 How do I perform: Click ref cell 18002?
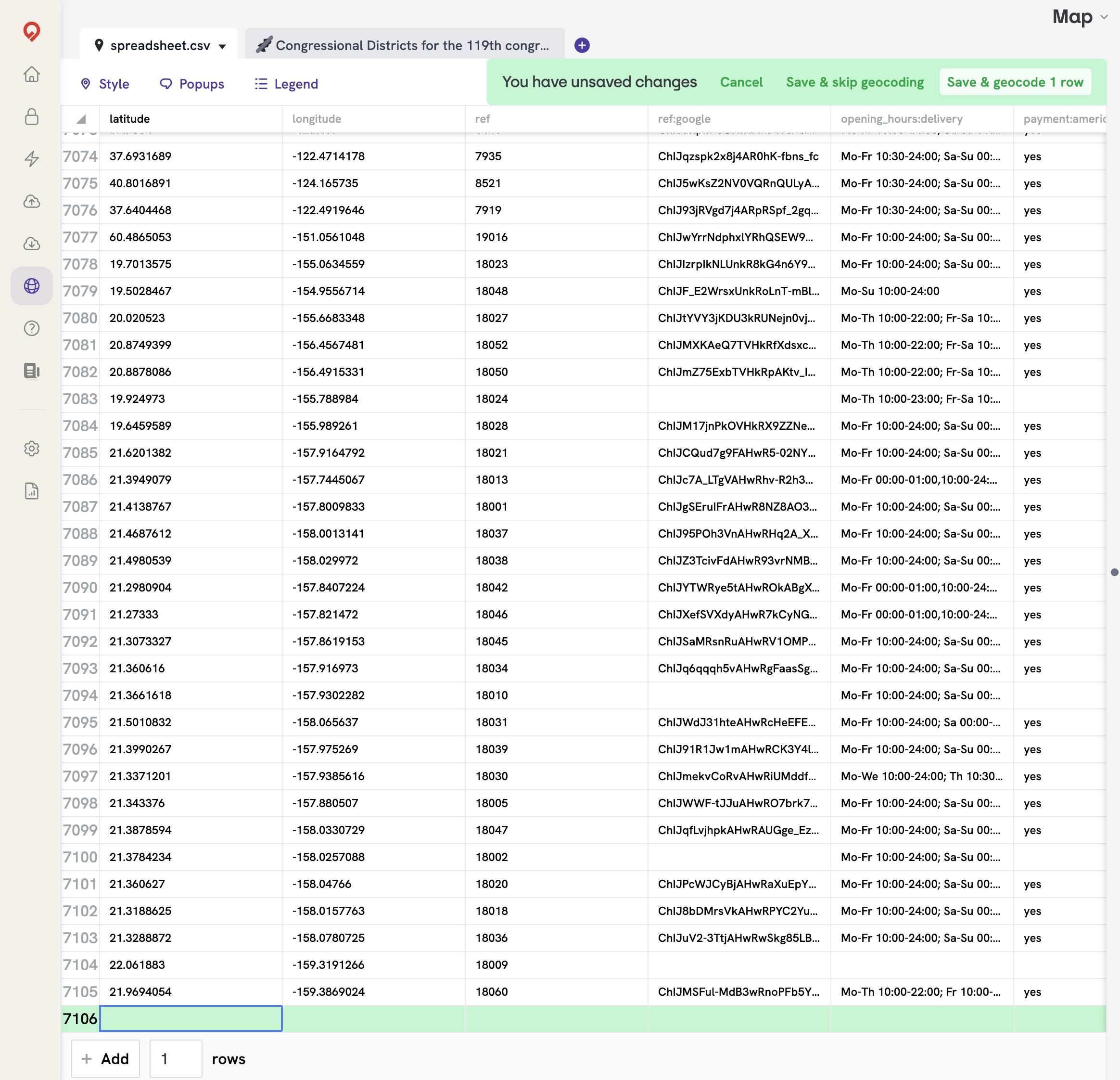557,857
